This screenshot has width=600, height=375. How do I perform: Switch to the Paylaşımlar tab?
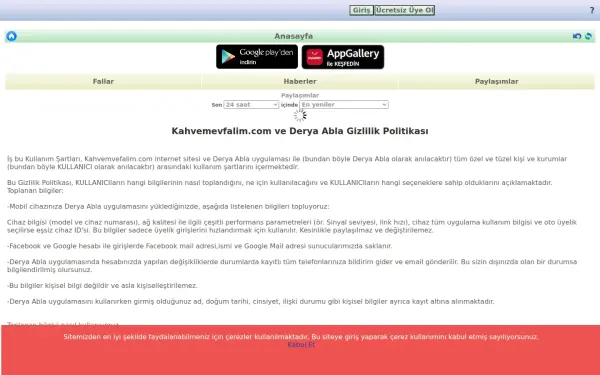(496, 82)
